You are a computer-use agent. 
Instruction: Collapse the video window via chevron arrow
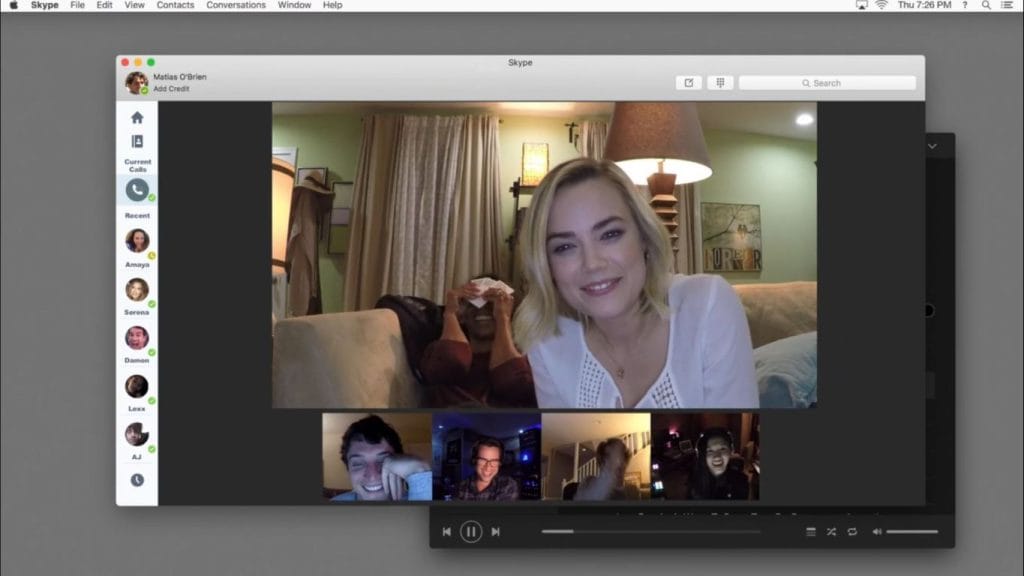932,145
